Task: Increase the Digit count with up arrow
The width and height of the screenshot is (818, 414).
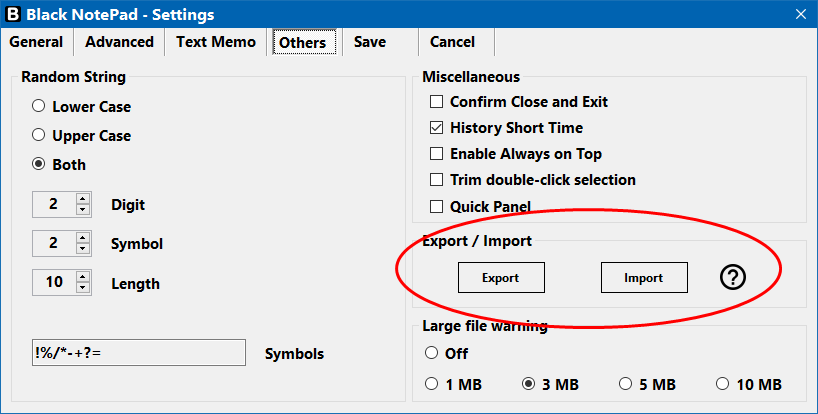Action: [82, 199]
